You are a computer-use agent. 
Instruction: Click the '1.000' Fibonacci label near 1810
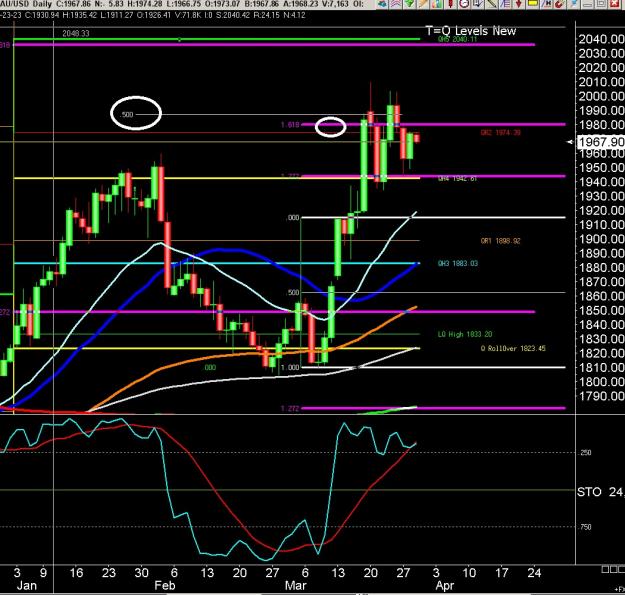coord(290,367)
